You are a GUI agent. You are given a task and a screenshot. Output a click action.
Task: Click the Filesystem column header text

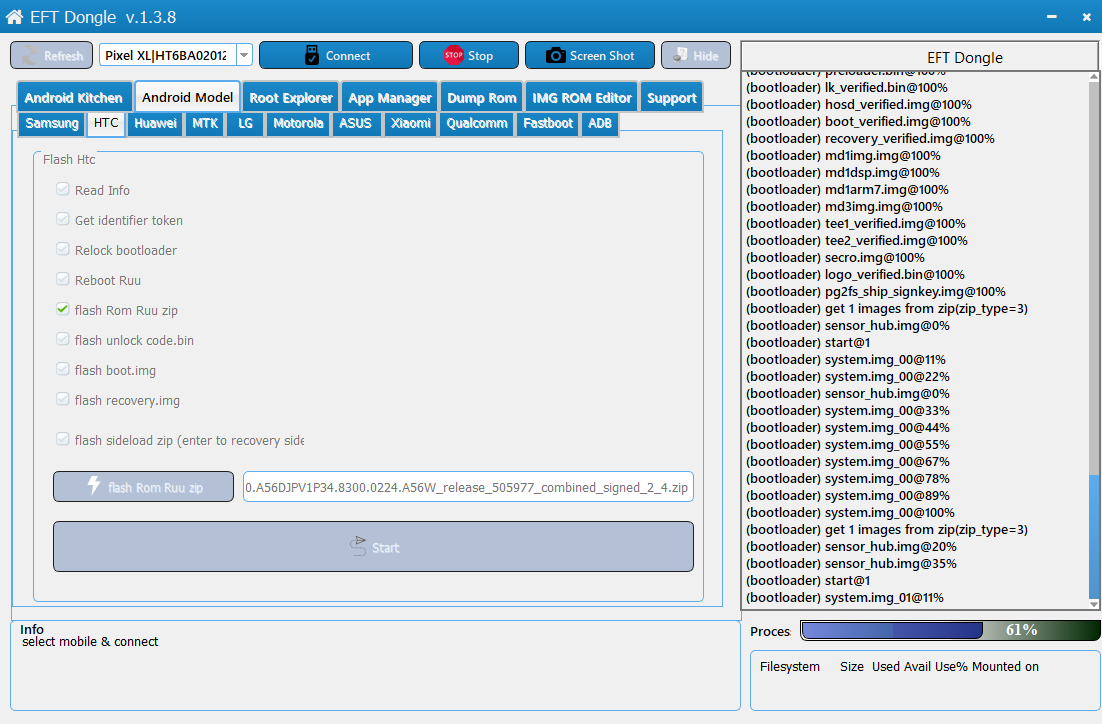[789, 666]
